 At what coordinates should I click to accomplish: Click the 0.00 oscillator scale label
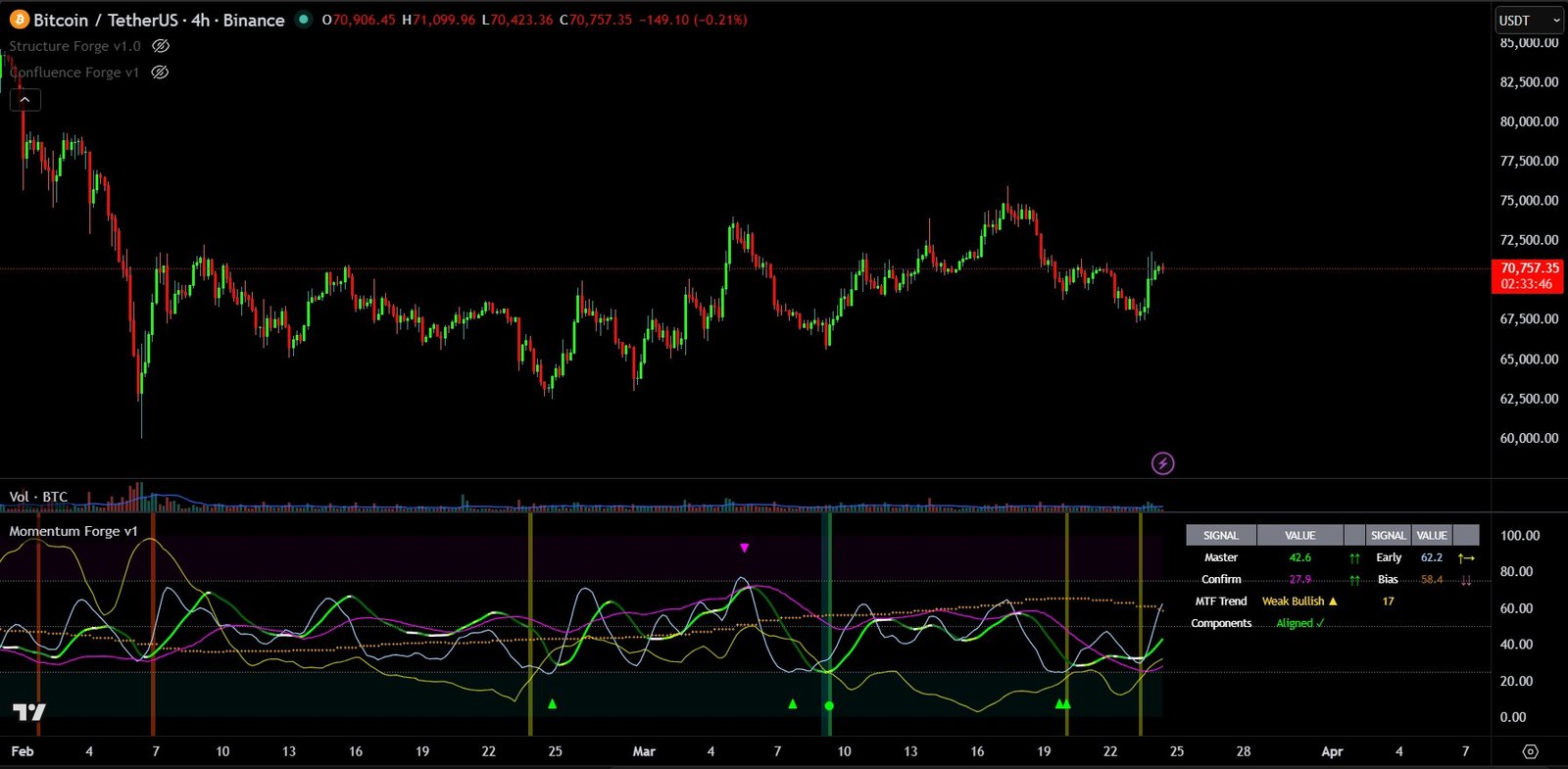pos(1512,717)
